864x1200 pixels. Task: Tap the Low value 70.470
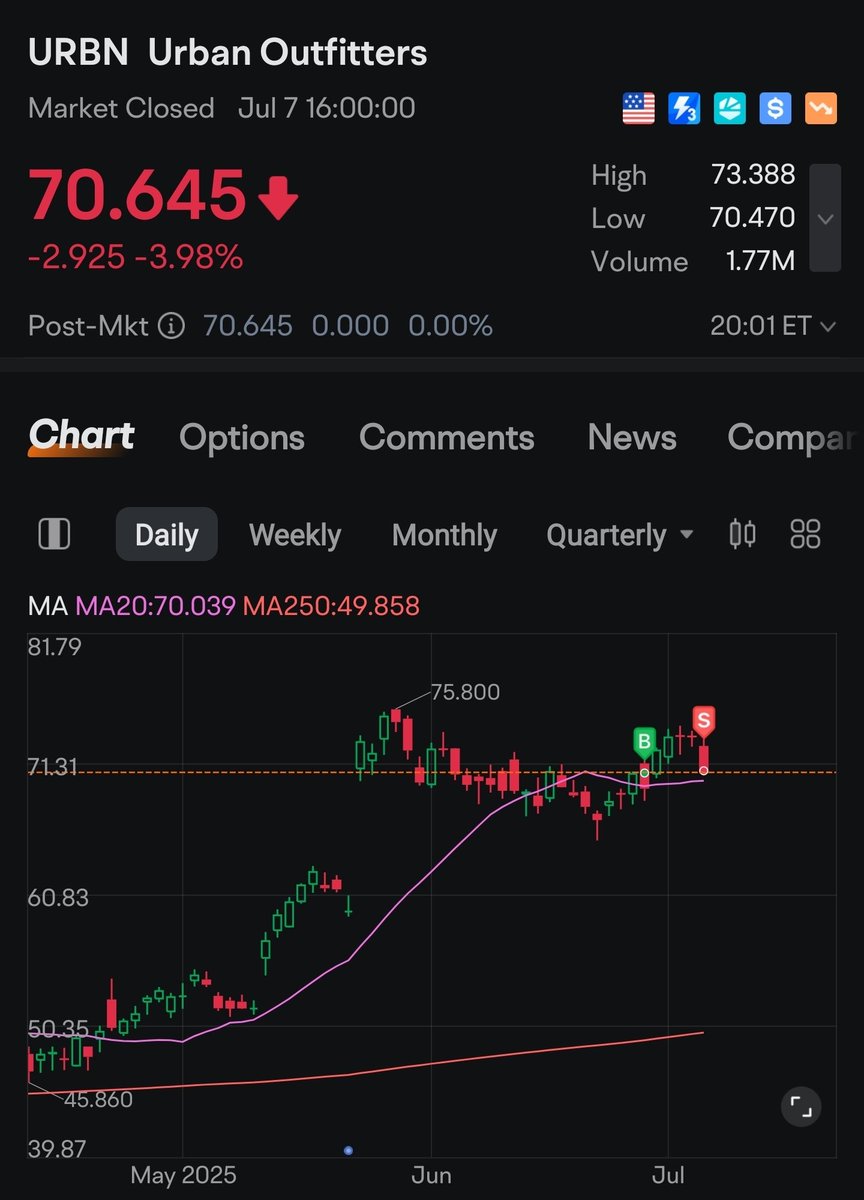[x=753, y=218]
